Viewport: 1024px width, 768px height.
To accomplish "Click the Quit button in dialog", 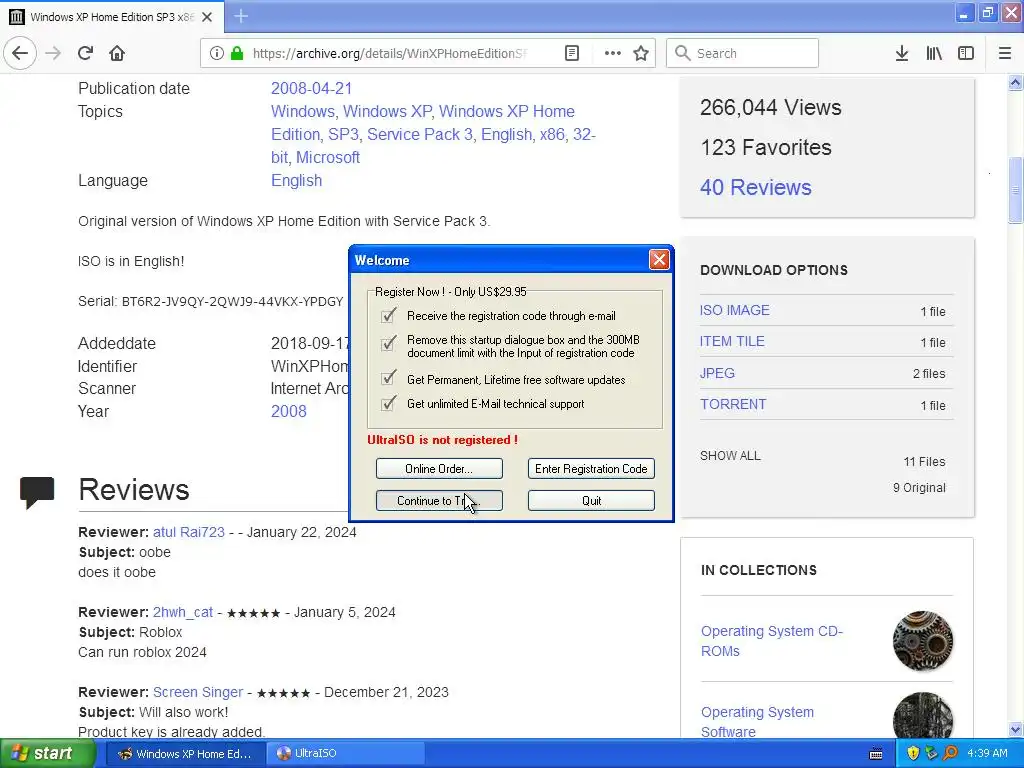I will pos(591,500).
